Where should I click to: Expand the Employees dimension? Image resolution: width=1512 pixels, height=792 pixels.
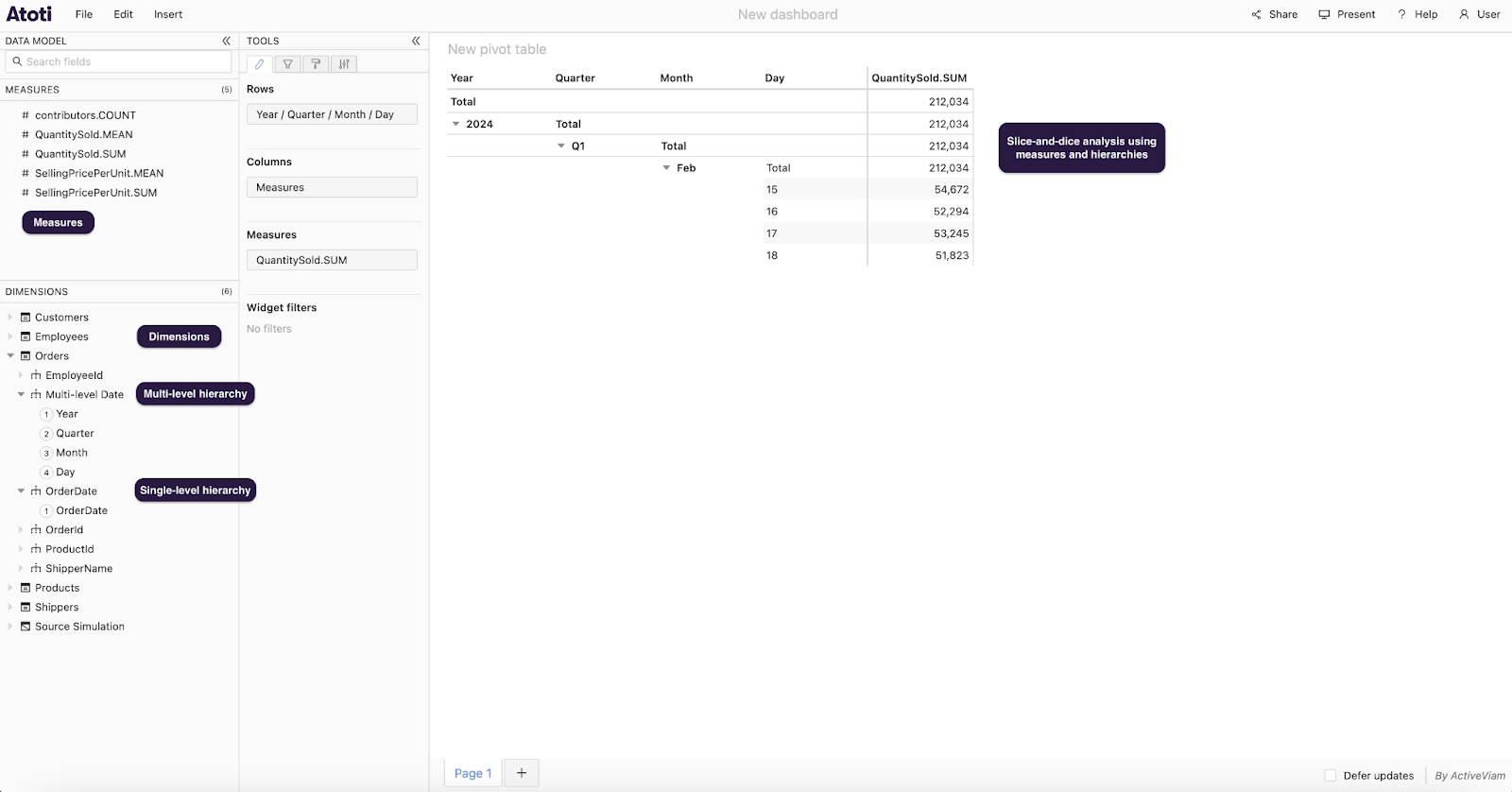pos(10,336)
